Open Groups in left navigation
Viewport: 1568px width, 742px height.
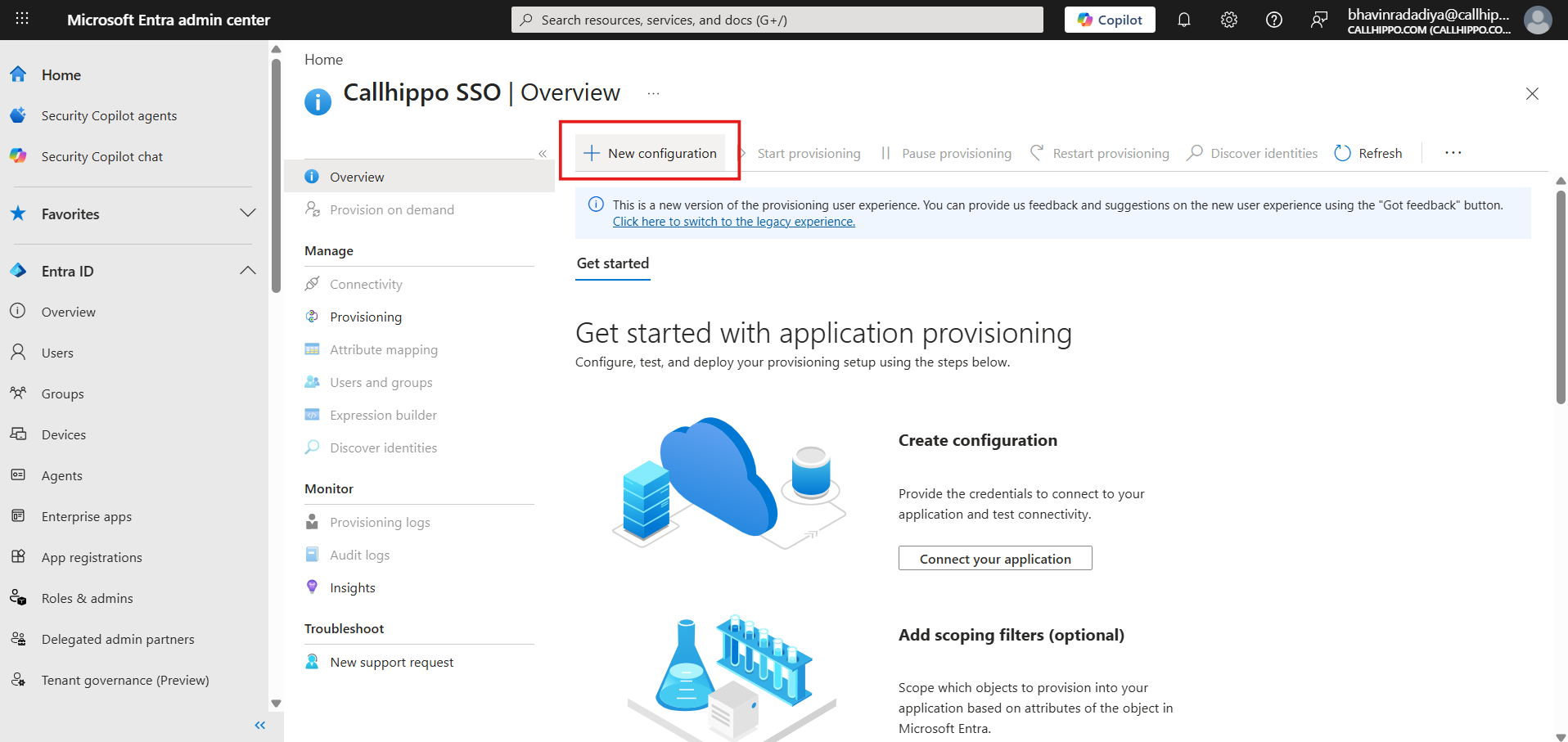click(x=63, y=393)
